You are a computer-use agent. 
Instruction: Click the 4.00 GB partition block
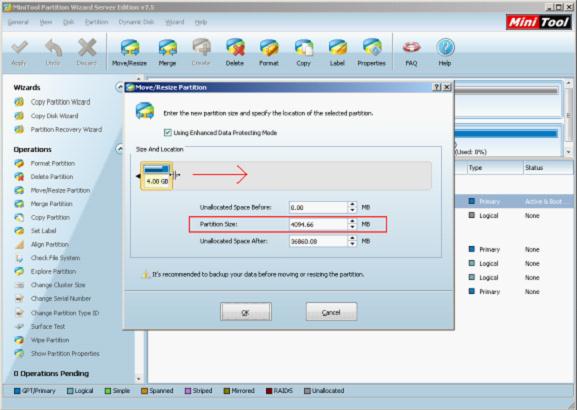156,176
